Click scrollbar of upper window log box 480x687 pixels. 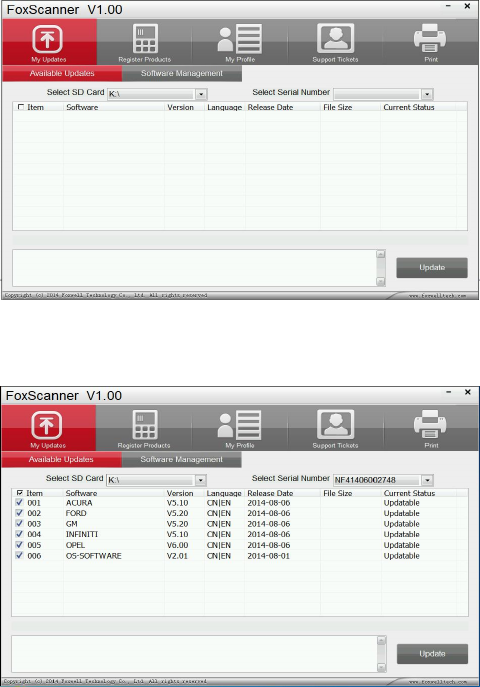381,268
